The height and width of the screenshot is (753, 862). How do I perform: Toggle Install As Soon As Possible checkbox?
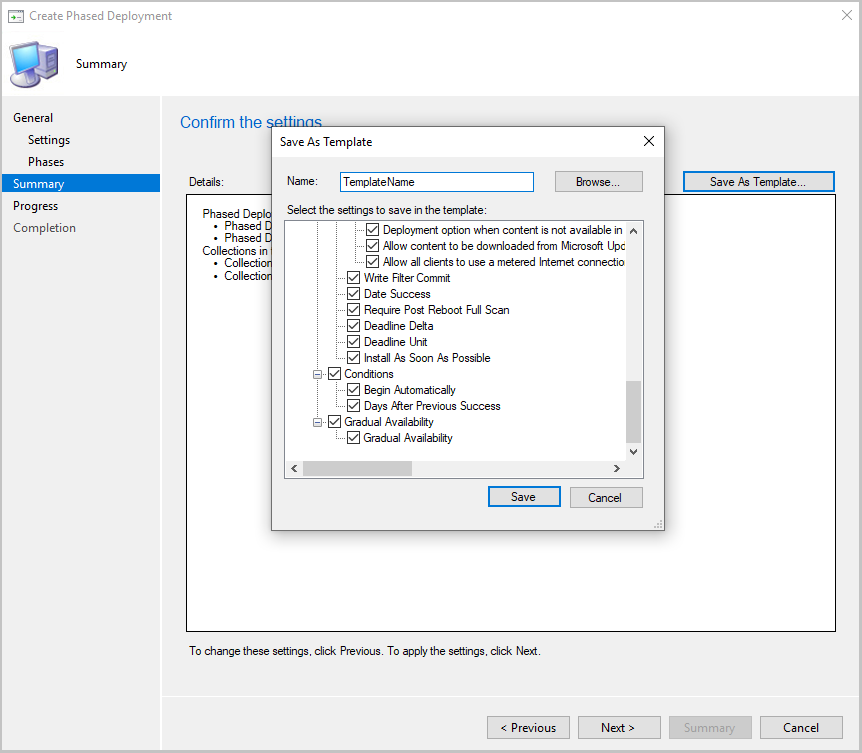(353, 358)
